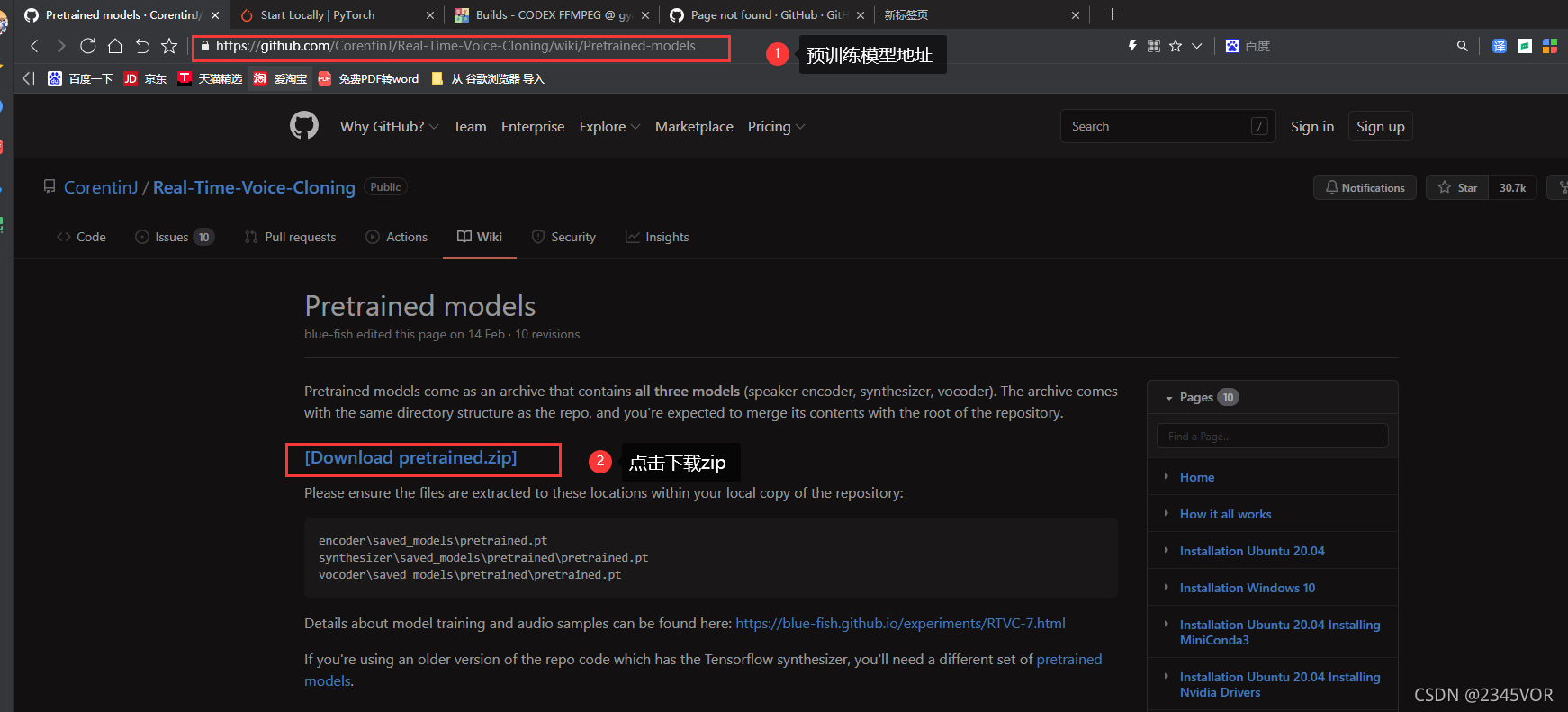Viewport: 1568px width, 712px height.
Task: Open the blue-fish RTVC-7.html link
Action: [900, 623]
